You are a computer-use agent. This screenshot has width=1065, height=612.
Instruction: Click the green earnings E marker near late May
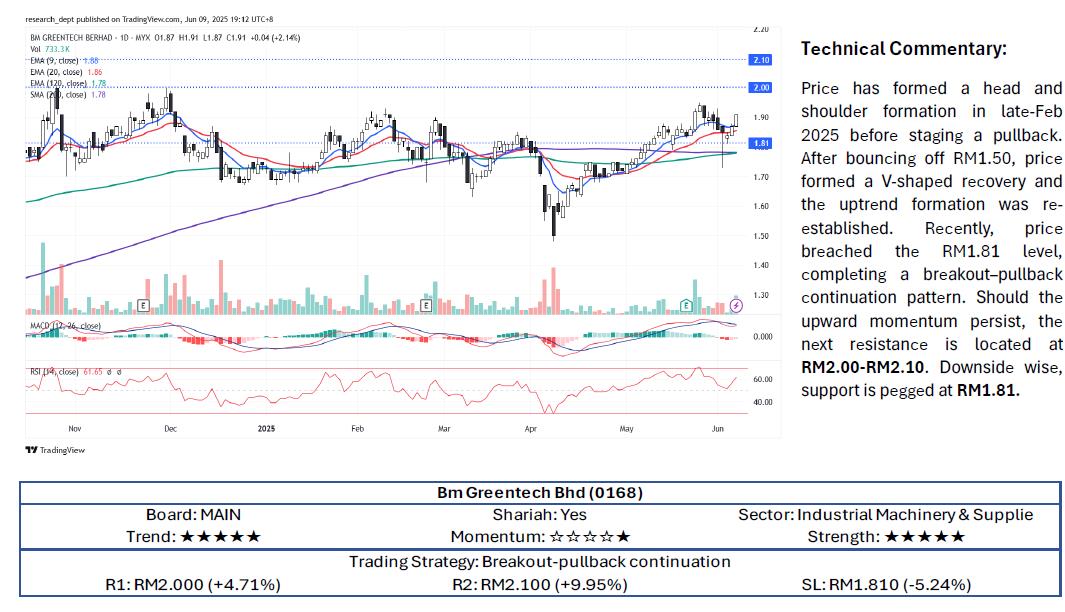[x=687, y=306]
